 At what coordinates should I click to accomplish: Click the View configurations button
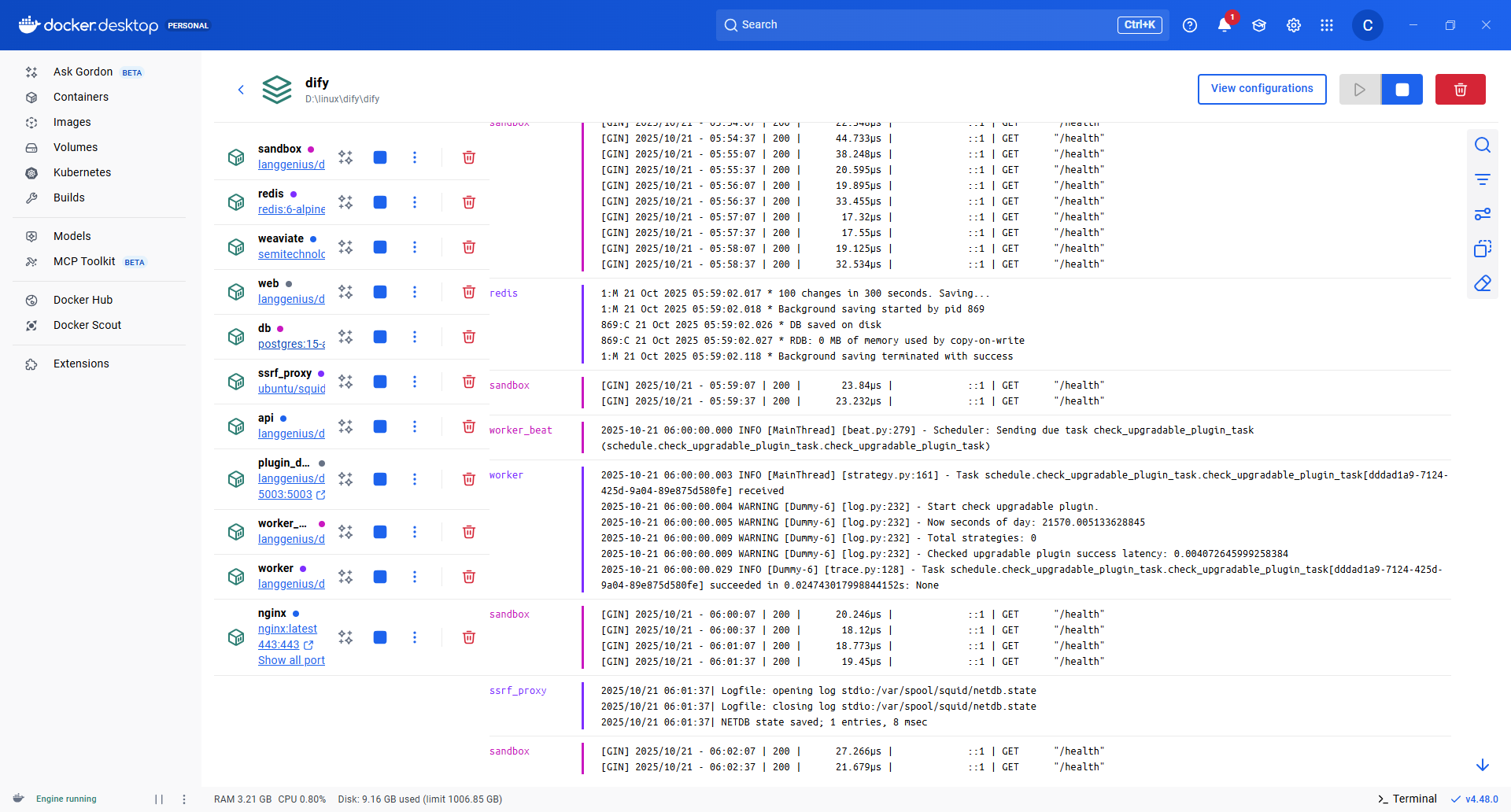[x=1262, y=89]
